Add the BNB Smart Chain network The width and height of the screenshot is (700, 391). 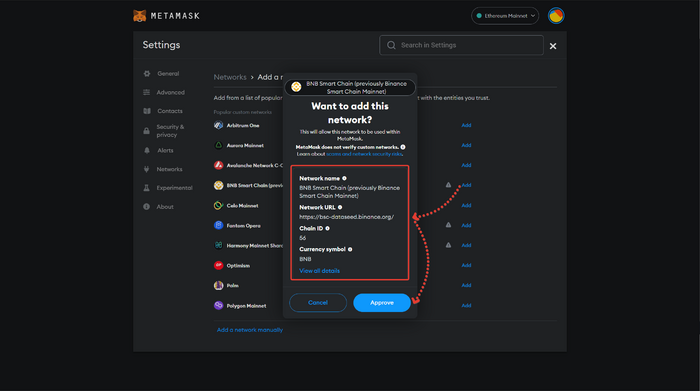click(466, 185)
